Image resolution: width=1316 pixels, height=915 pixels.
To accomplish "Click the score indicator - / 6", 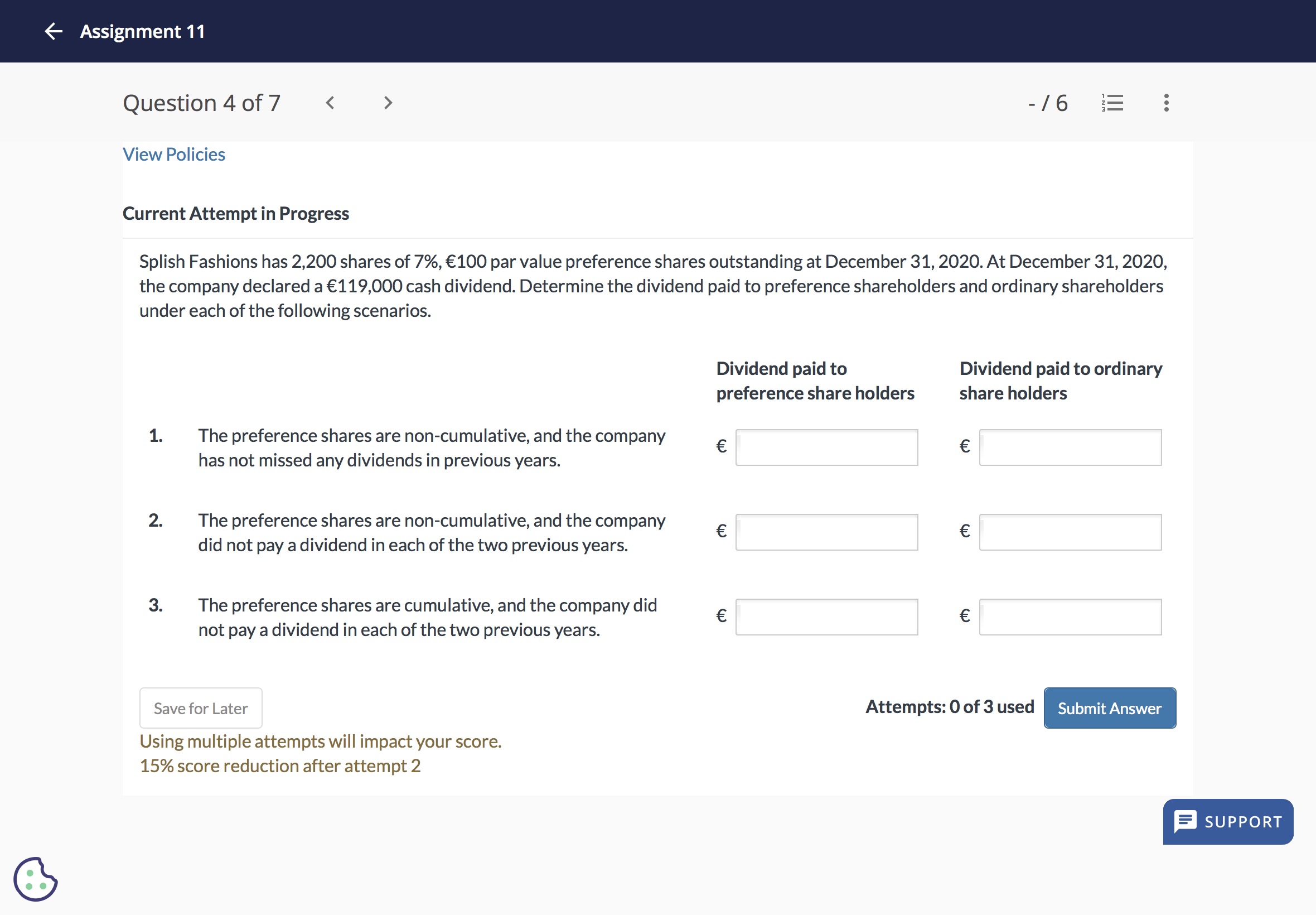I will (x=1047, y=103).
